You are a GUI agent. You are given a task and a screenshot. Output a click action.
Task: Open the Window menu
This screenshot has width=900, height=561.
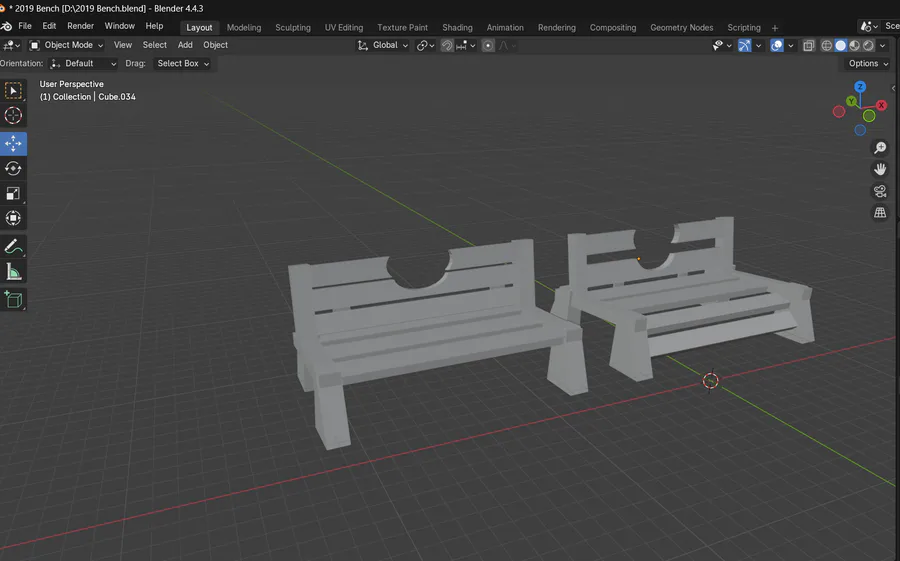click(119, 26)
